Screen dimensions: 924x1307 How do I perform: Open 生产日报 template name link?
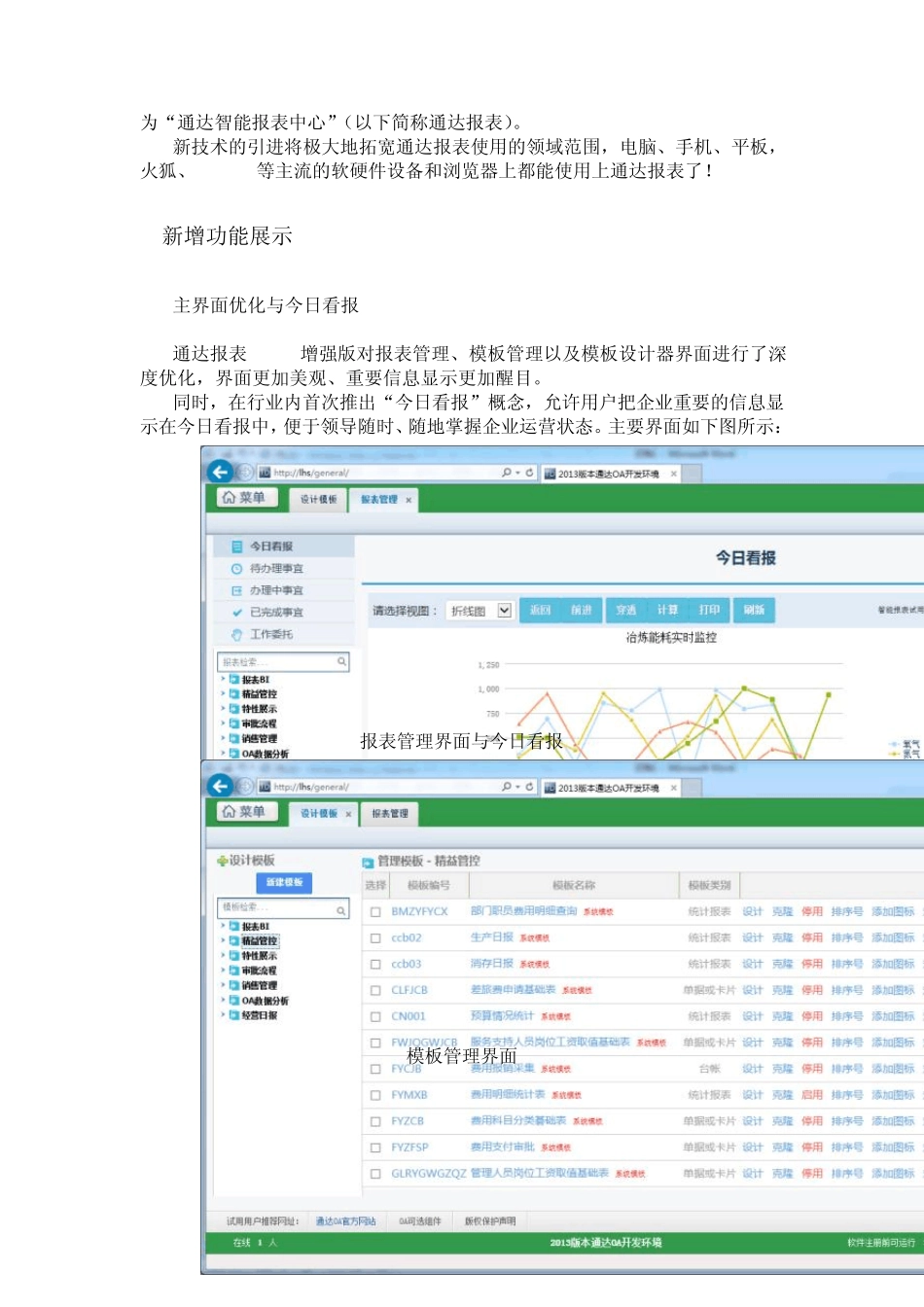coord(492,937)
